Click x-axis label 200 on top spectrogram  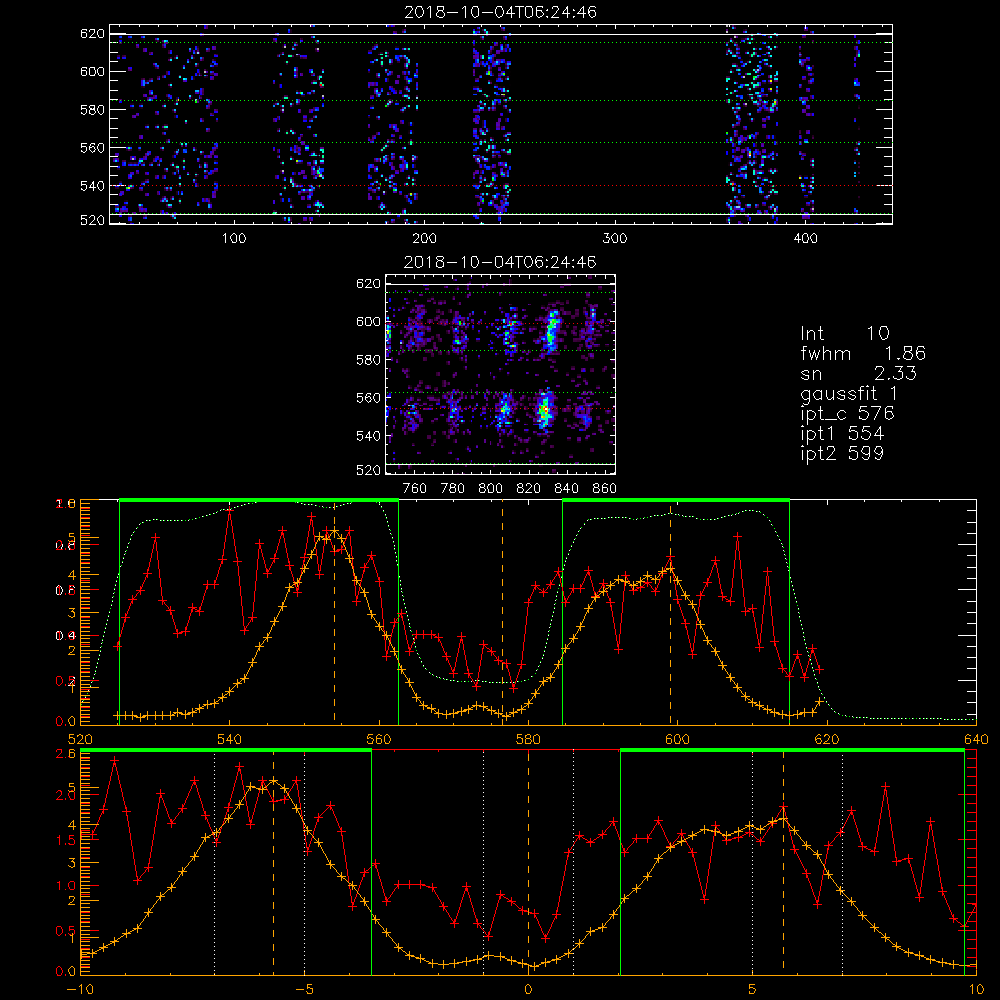[424, 239]
